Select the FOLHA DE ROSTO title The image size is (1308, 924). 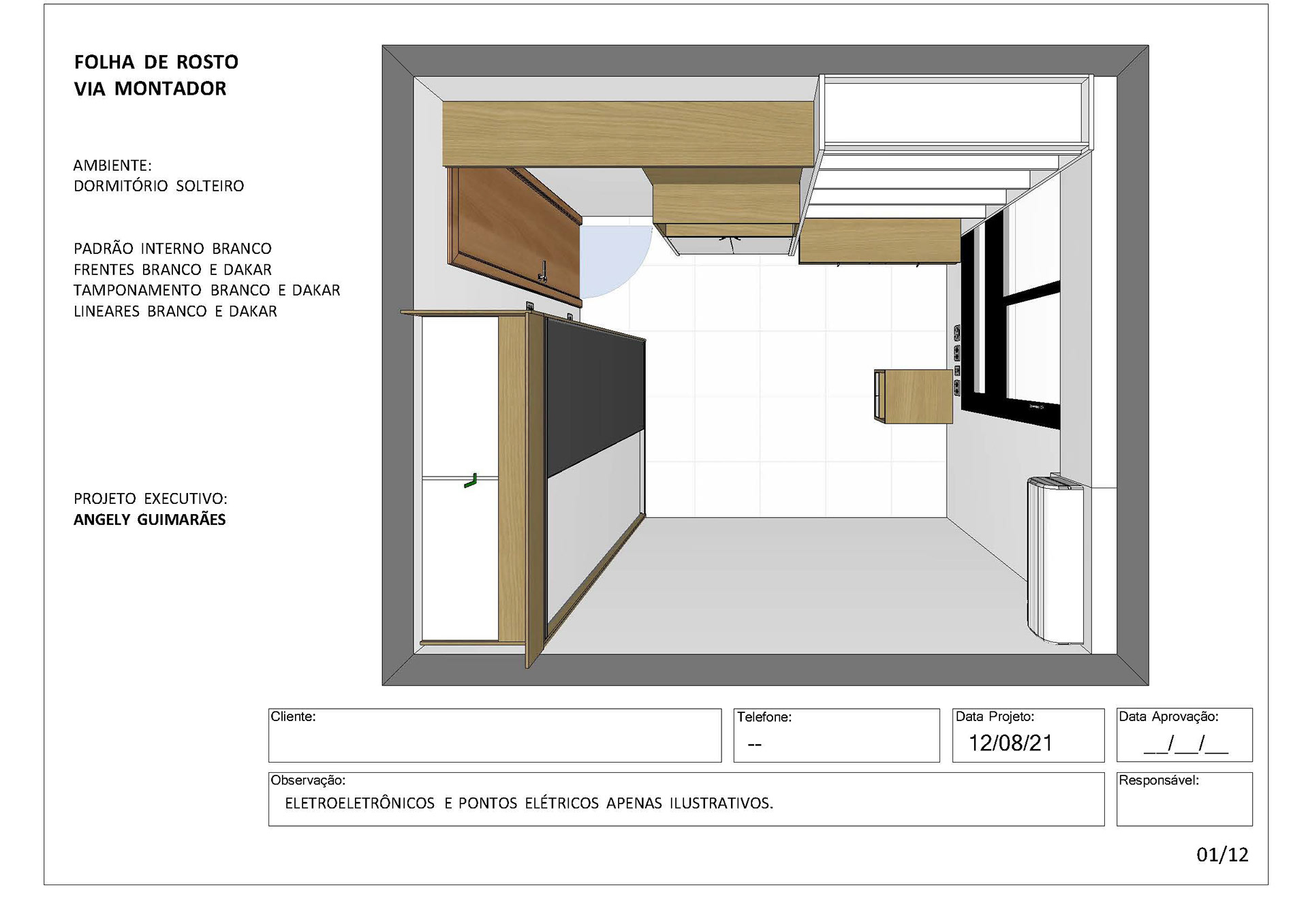pyautogui.click(x=156, y=62)
